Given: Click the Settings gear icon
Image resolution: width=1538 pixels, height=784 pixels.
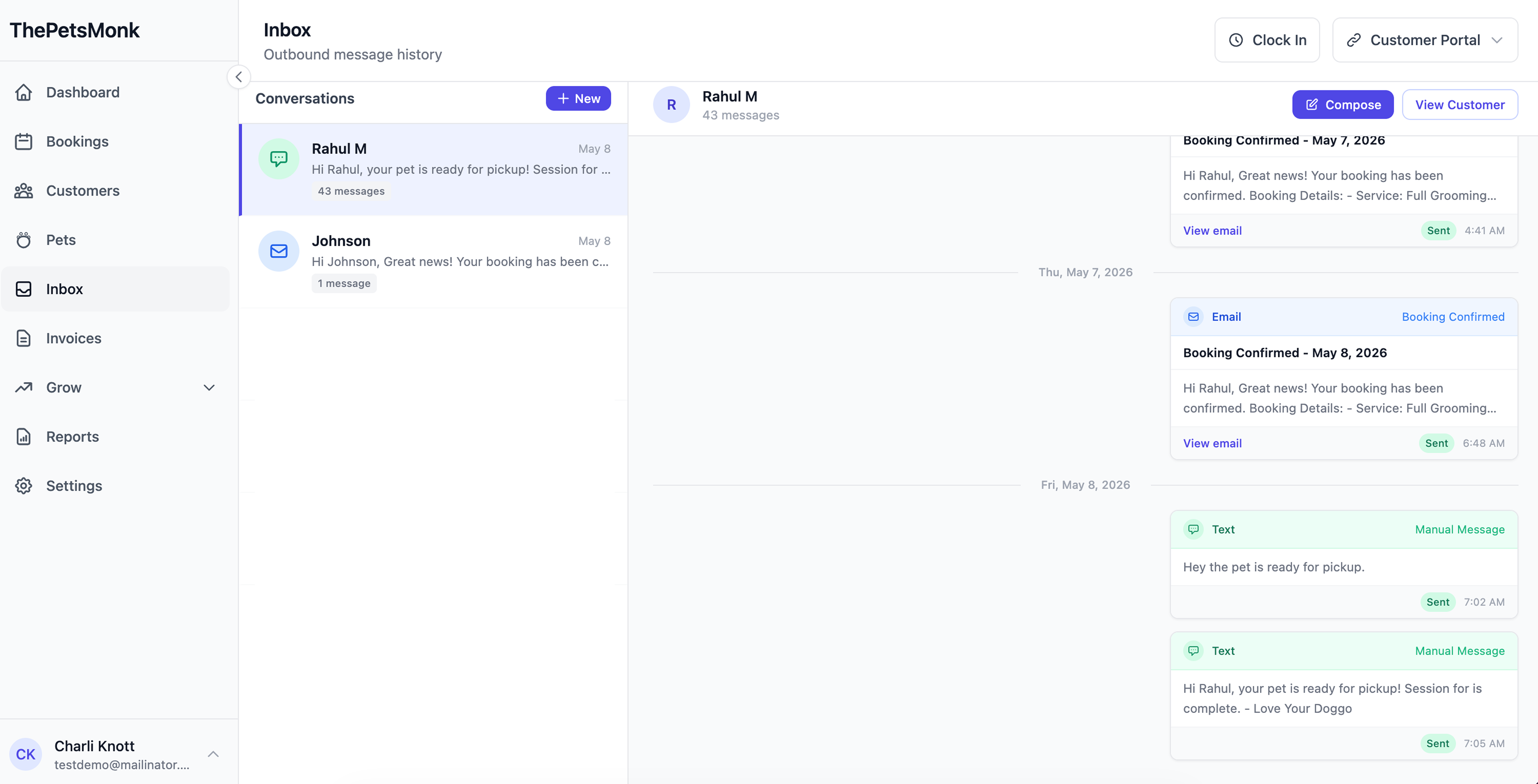Looking at the screenshot, I should coord(23,486).
